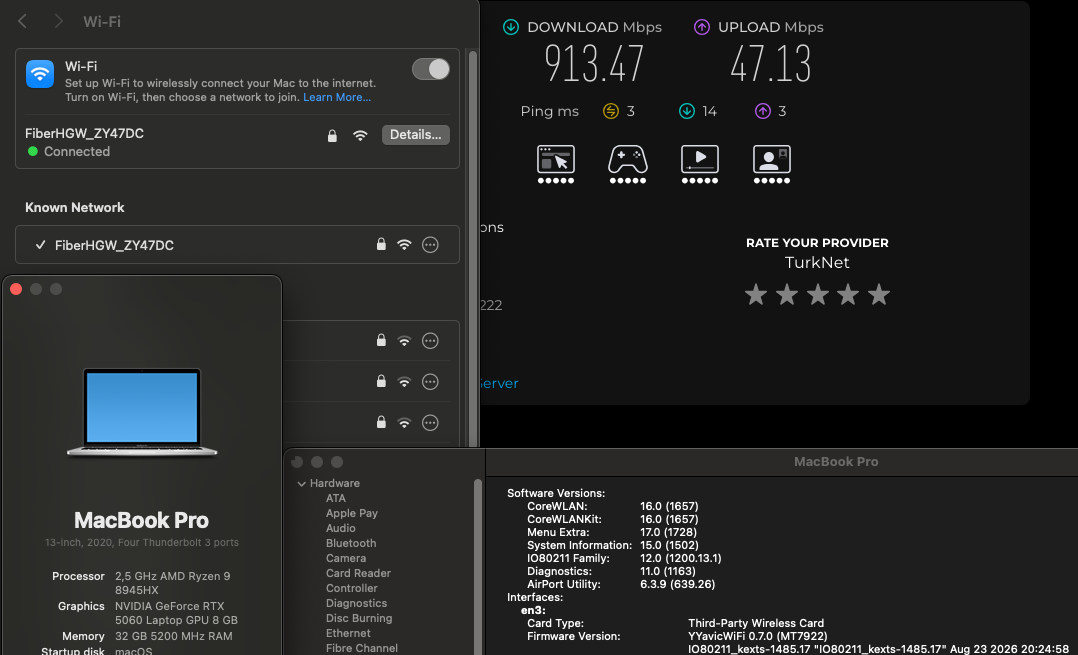This screenshot has width=1078, height=655.
Task: Click the TurkNet provider name
Action: pos(817,263)
